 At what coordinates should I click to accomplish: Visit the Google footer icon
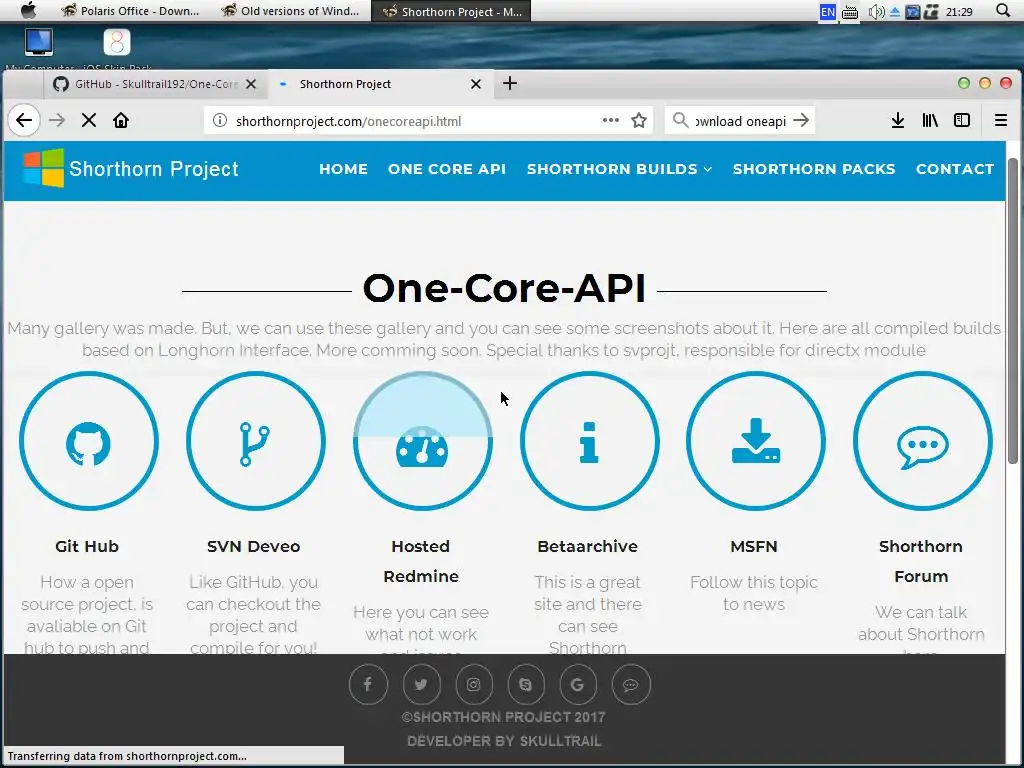(x=578, y=684)
